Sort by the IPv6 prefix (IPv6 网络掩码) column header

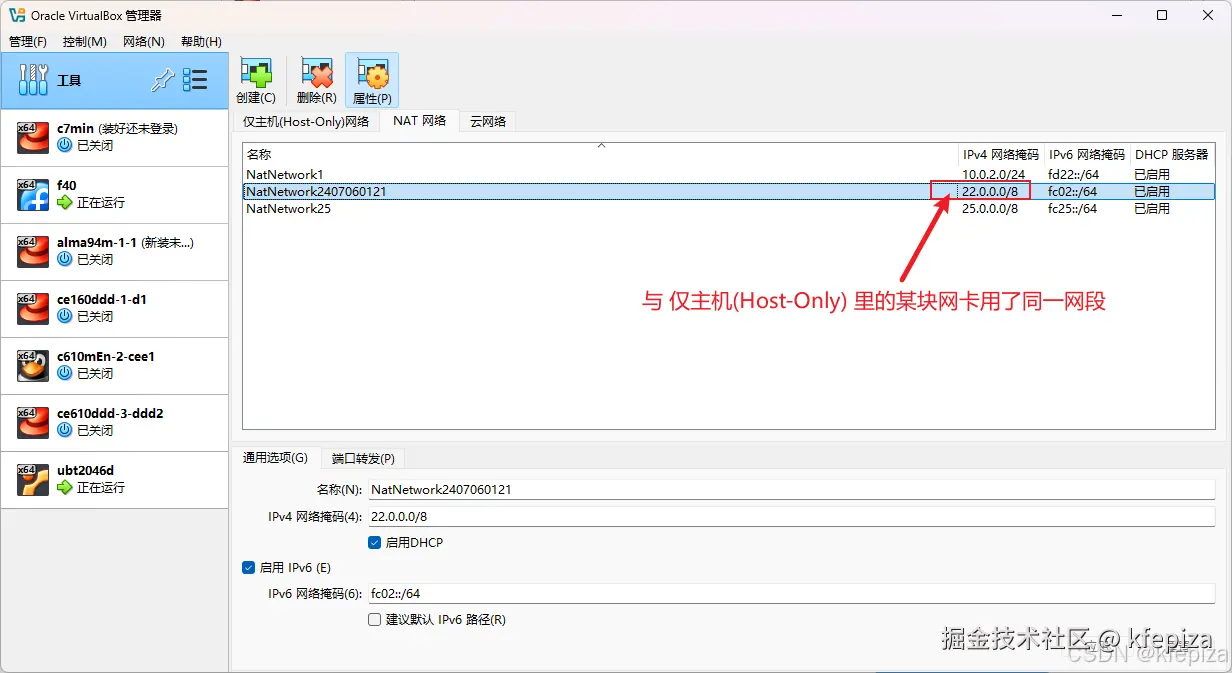coord(1087,155)
